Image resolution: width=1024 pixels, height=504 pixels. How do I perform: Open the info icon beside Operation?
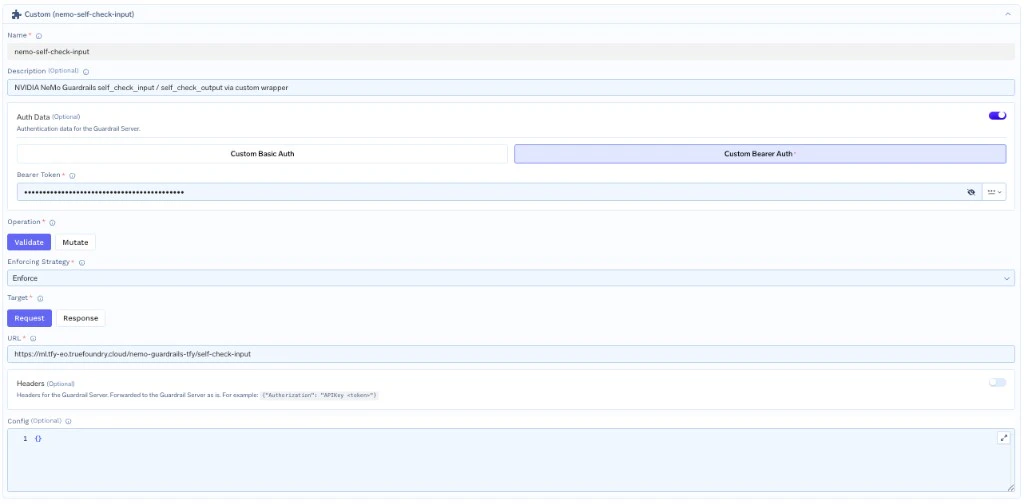click(x=52, y=223)
